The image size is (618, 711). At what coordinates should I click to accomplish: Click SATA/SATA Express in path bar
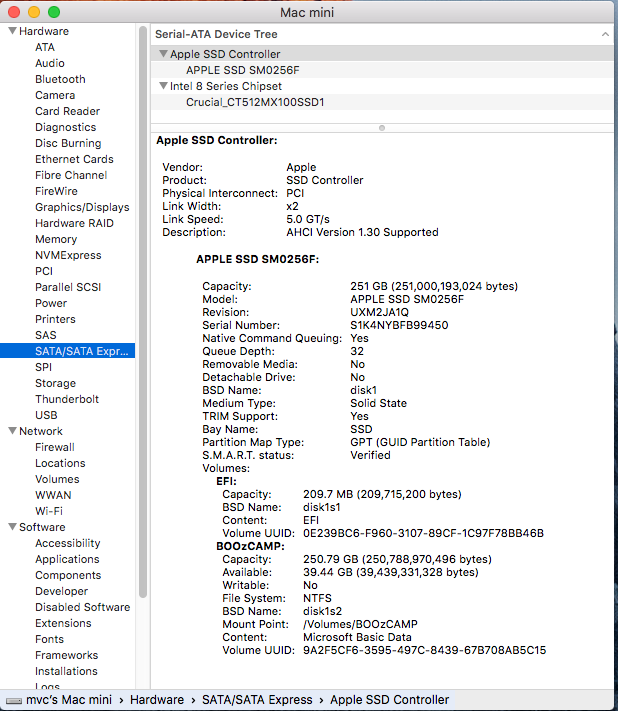click(257, 700)
